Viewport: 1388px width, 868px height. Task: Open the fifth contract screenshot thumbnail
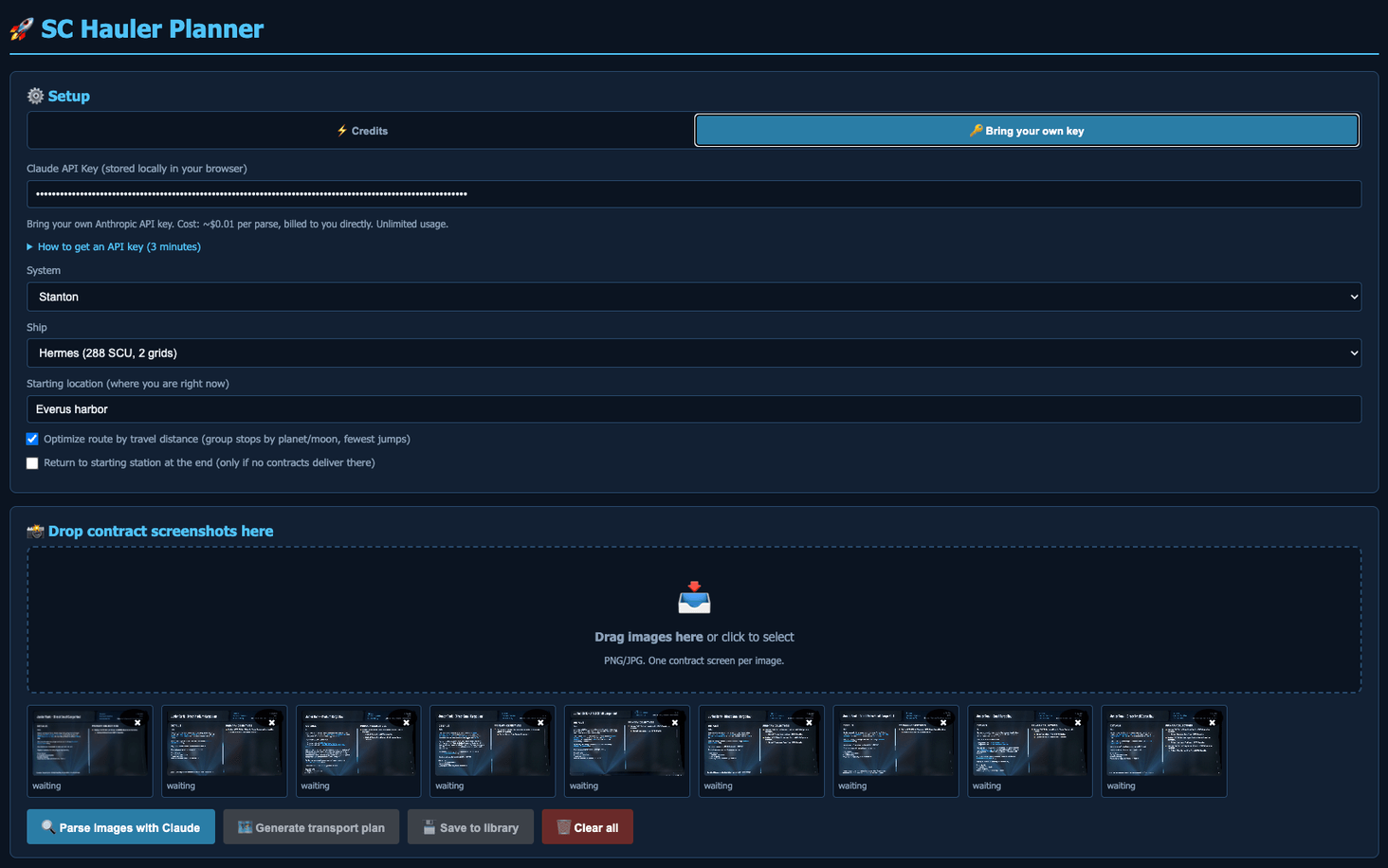coord(627,744)
